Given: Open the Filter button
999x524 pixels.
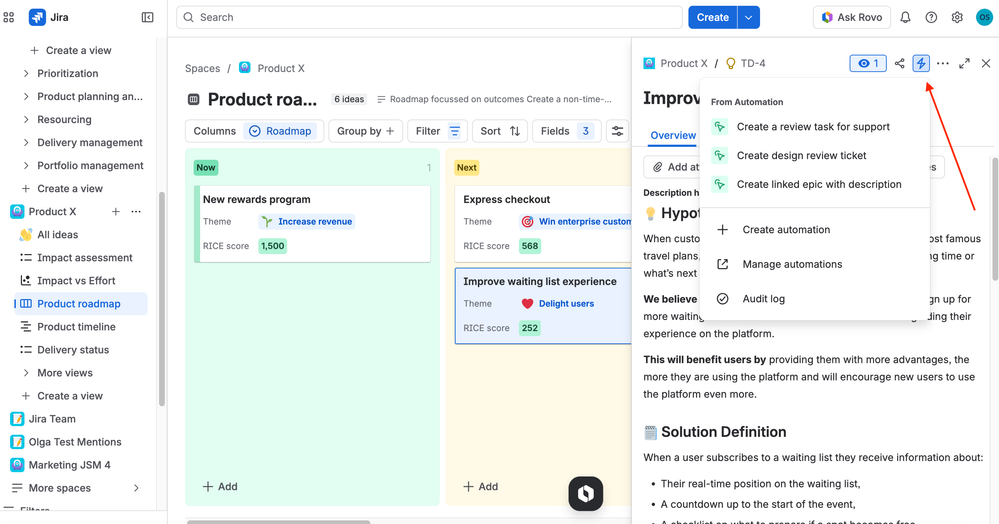Looking at the screenshot, I should (x=437, y=131).
